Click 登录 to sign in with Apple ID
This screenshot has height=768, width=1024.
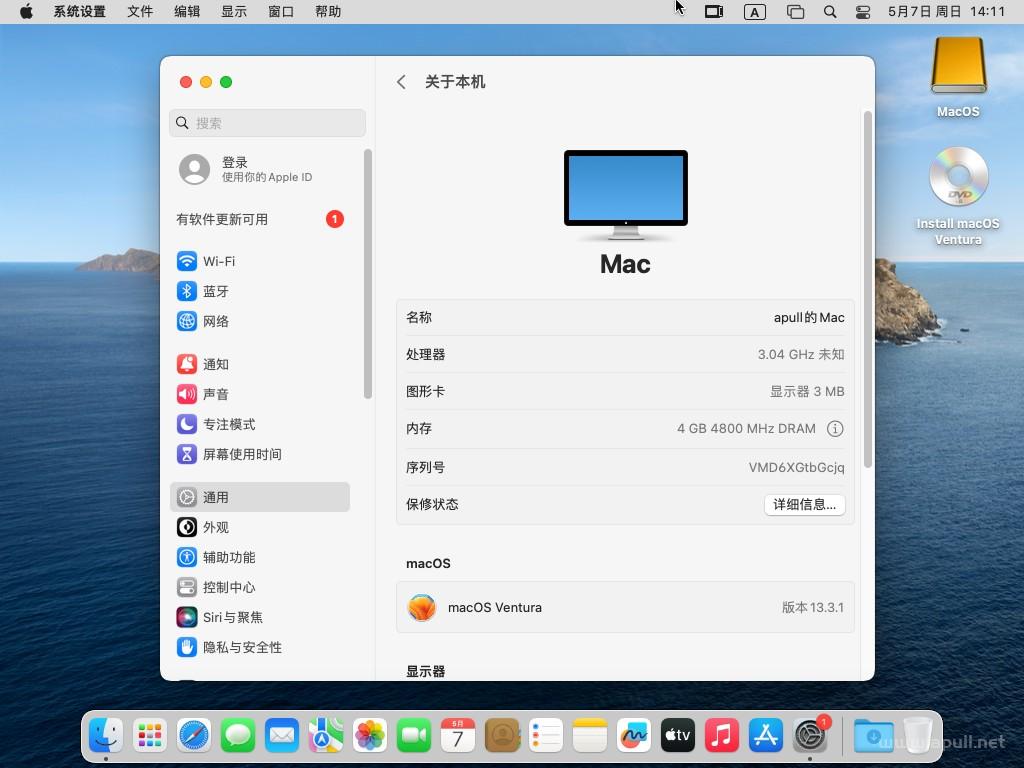pos(234,162)
